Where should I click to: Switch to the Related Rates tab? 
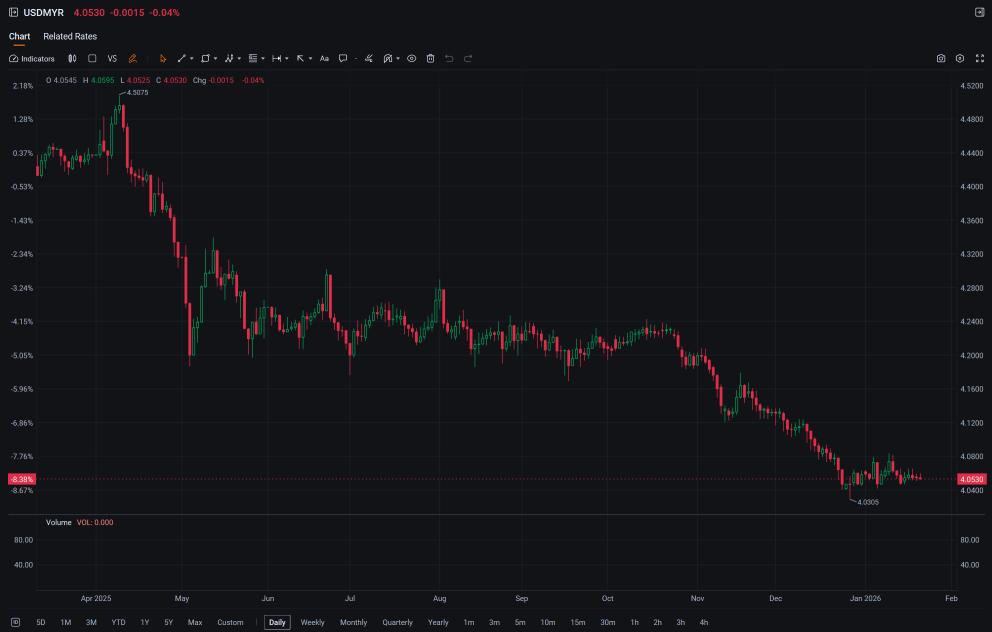coord(70,37)
